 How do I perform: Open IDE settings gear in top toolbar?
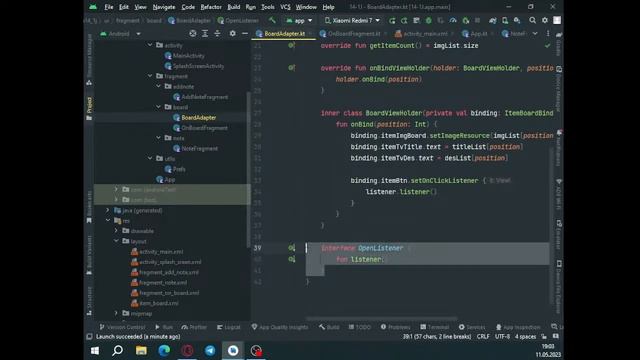pyautogui.click(x=544, y=20)
